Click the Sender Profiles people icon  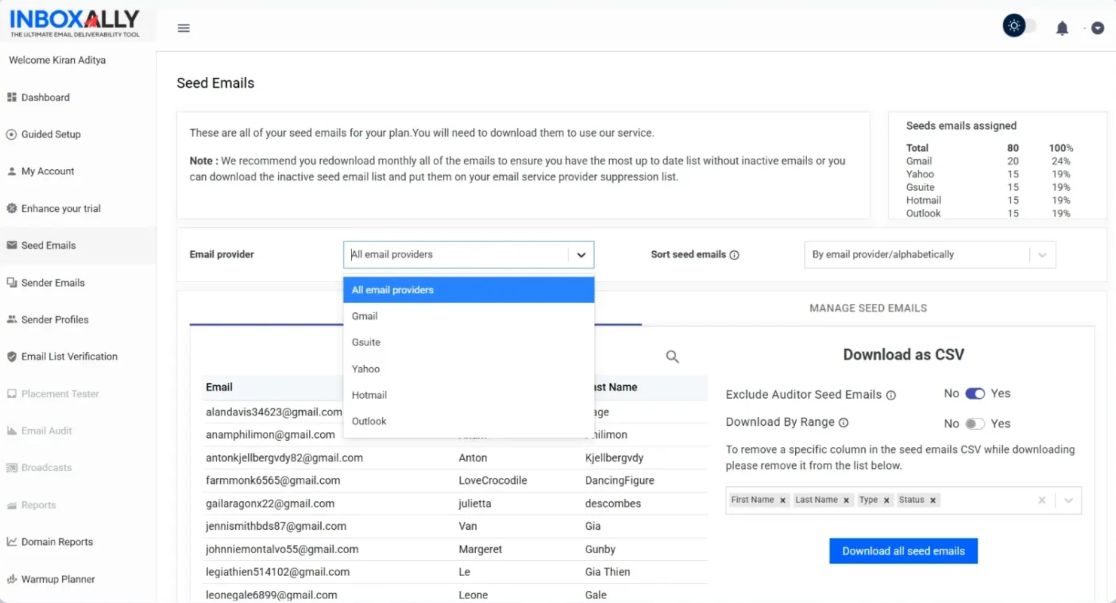click(11, 319)
